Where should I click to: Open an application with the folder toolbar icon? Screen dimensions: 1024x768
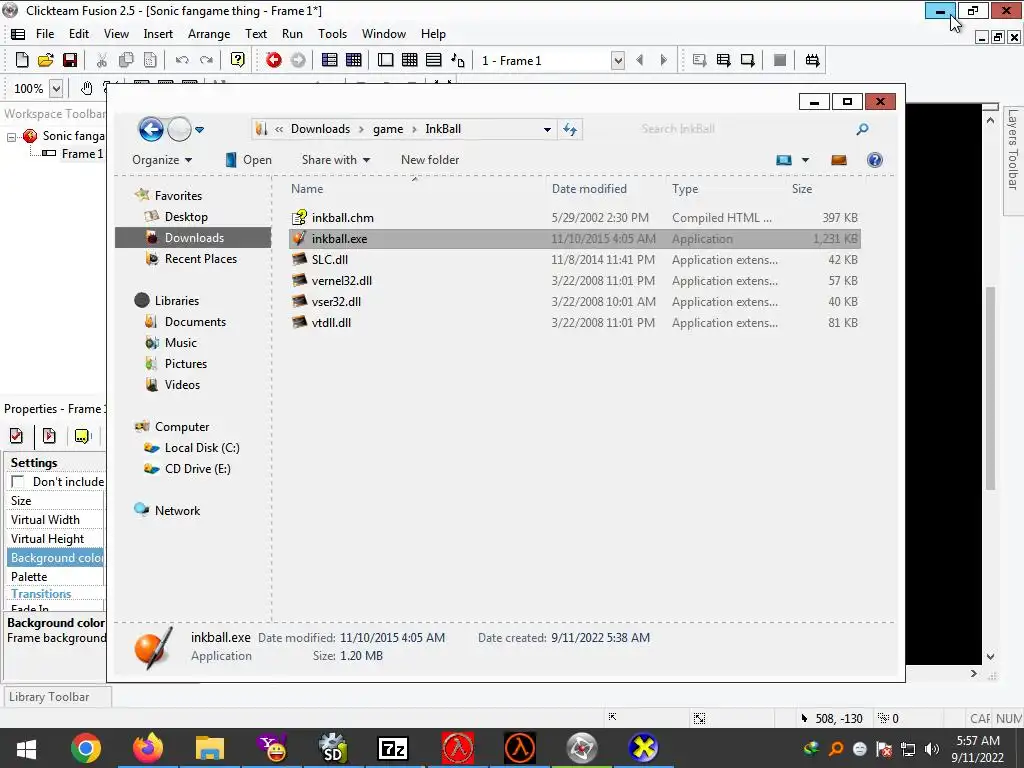[x=46, y=60]
